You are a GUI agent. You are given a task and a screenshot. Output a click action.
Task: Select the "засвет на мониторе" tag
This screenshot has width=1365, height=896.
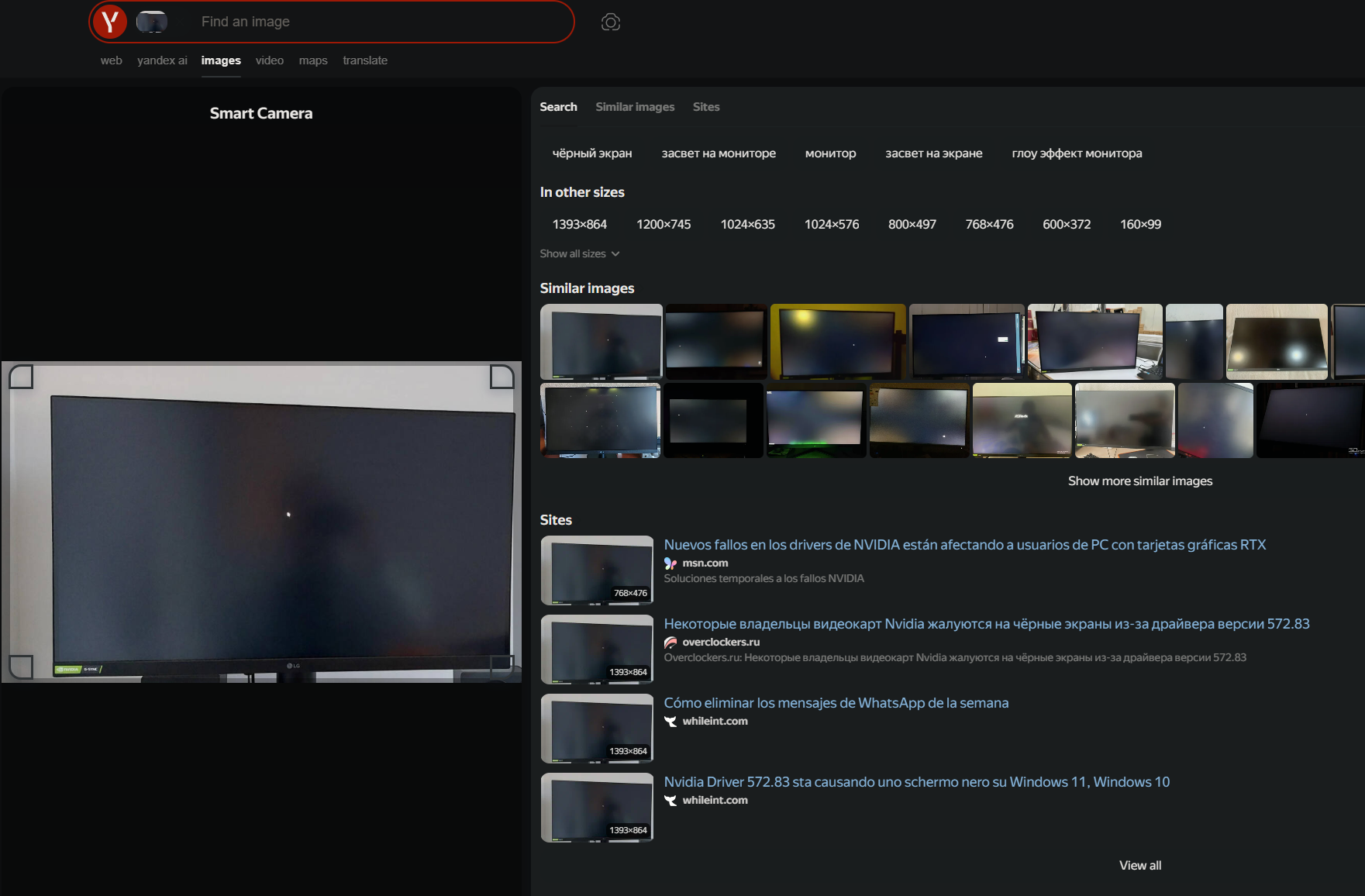[719, 153]
